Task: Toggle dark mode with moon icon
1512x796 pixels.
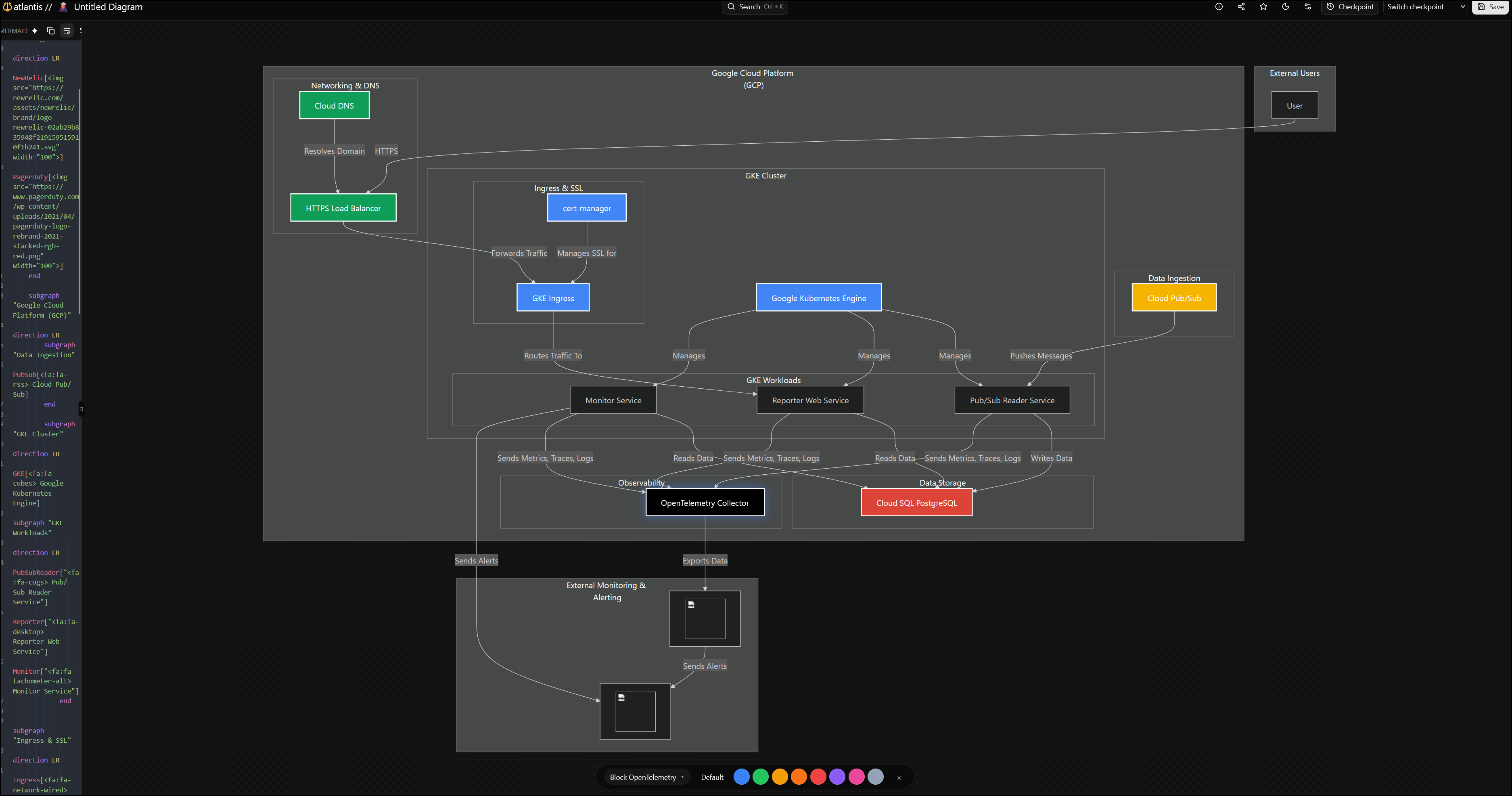Action: 1286,7
